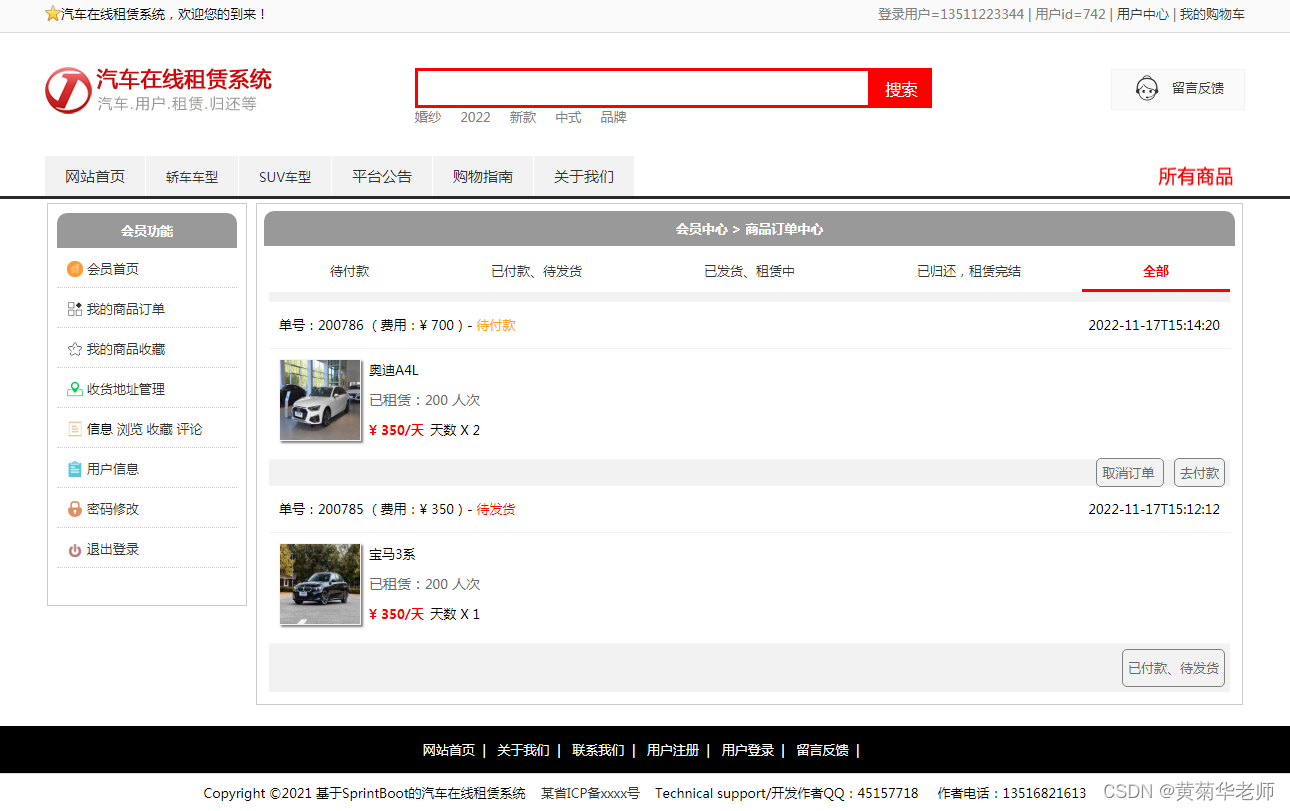Click the 留言反馈 feedback face icon
Image resolution: width=1290 pixels, height=811 pixels.
pos(1145,88)
